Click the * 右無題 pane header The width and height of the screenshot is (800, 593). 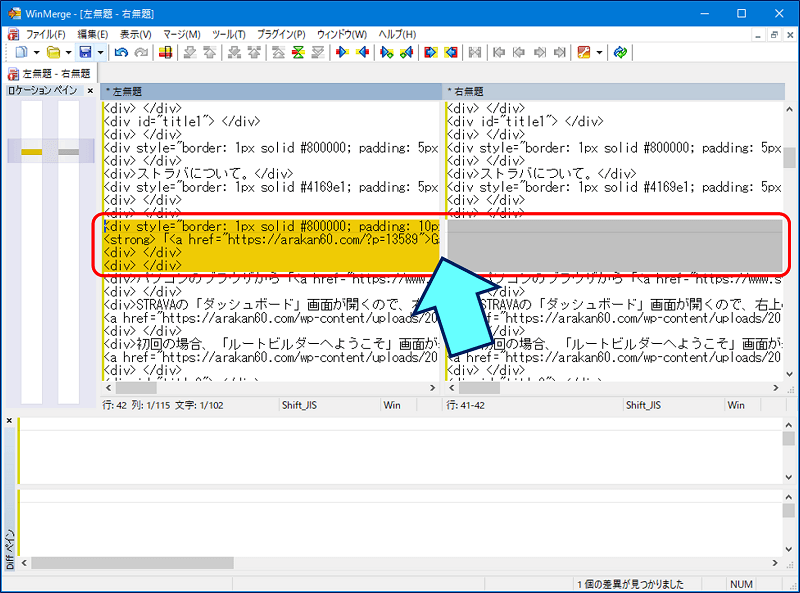click(x=614, y=91)
